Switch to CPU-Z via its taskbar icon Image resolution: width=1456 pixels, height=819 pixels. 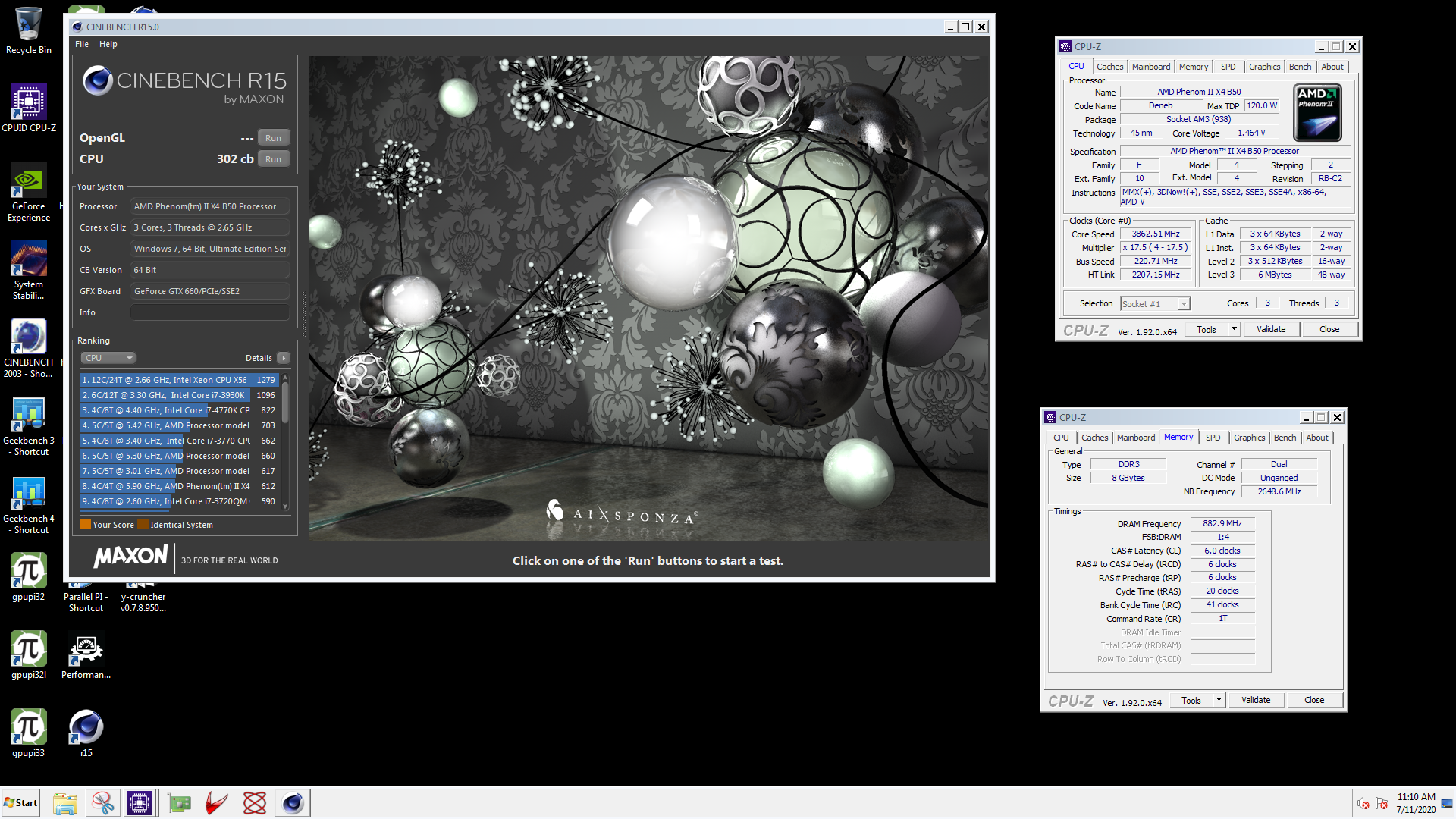[x=140, y=803]
